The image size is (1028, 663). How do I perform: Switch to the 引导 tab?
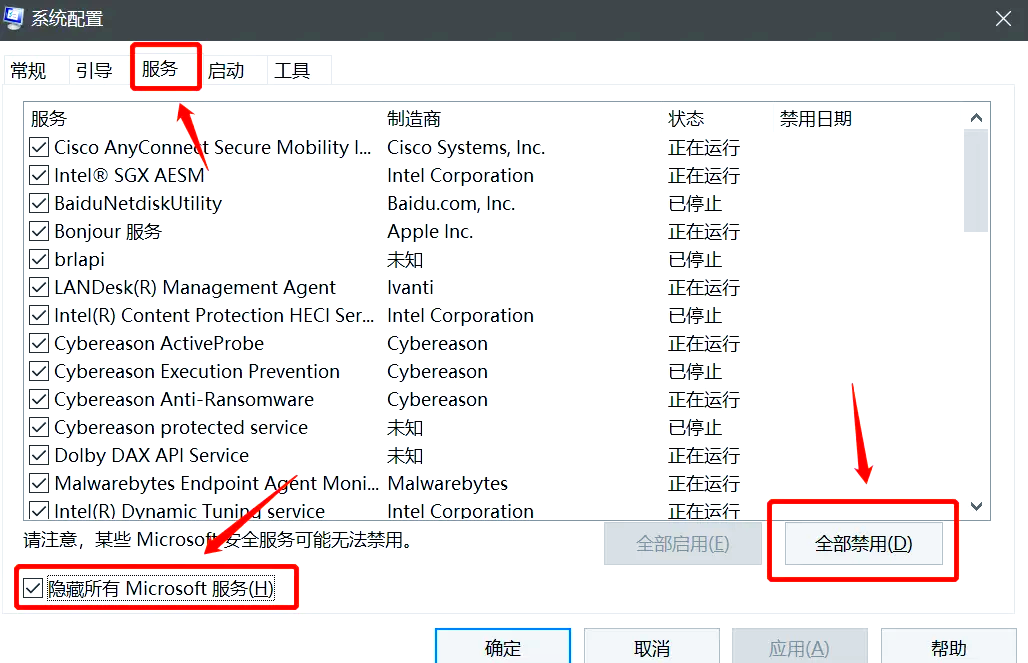pyautogui.click(x=94, y=70)
